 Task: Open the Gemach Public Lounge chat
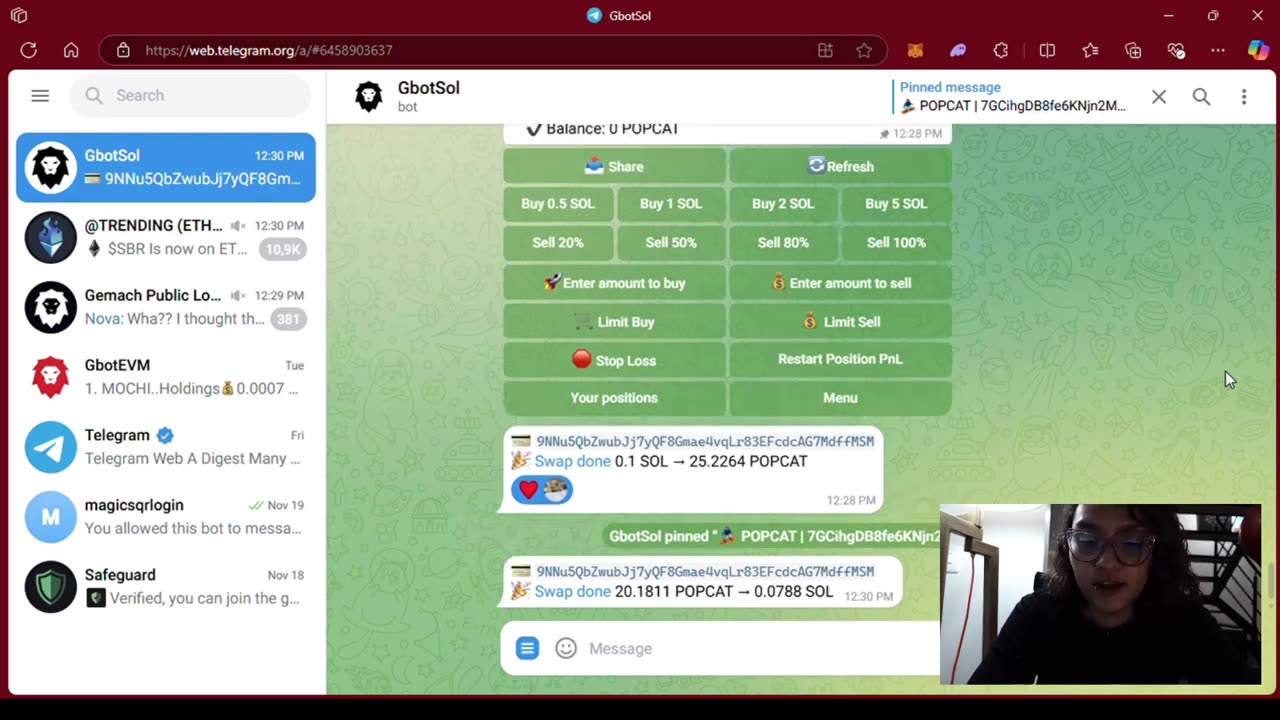(166, 307)
